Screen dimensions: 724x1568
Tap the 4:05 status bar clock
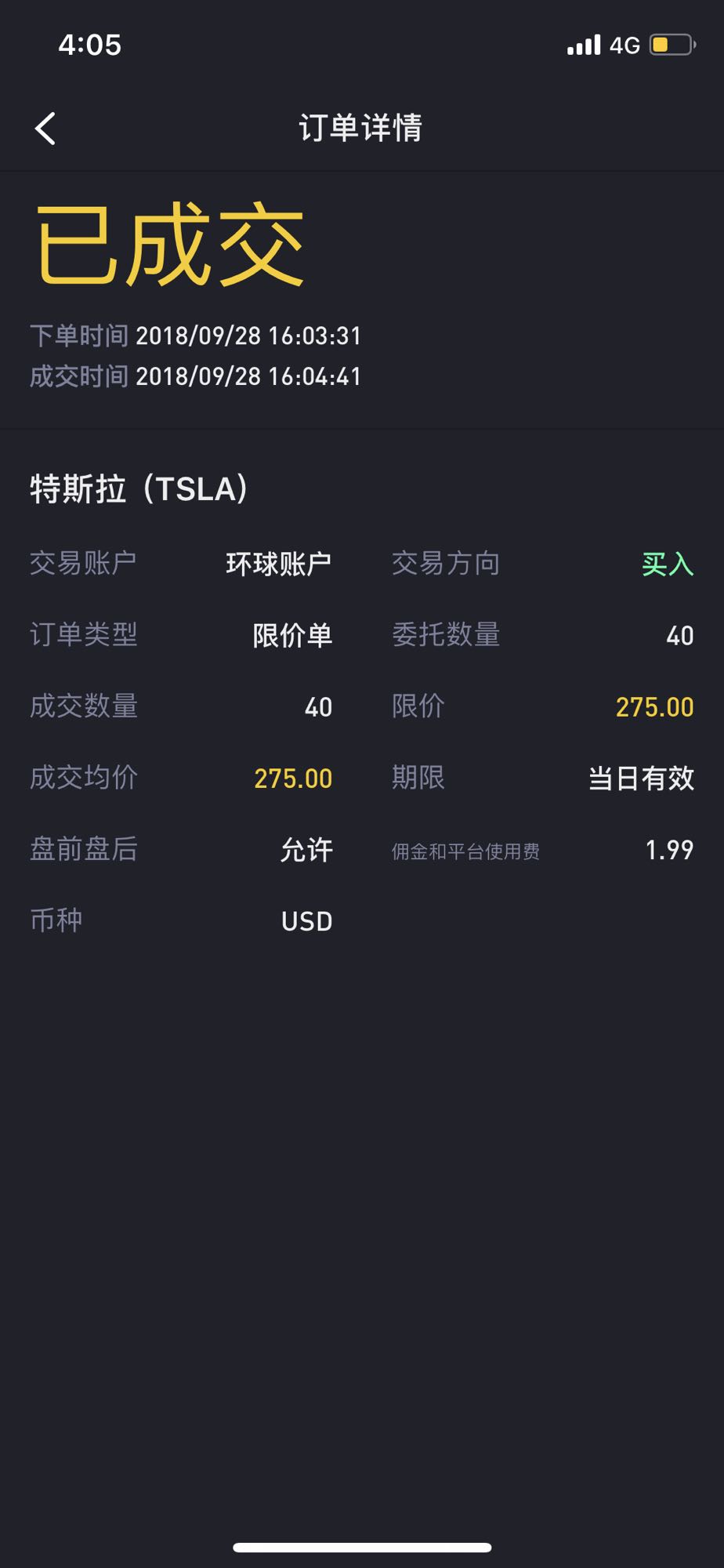pos(90,45)
